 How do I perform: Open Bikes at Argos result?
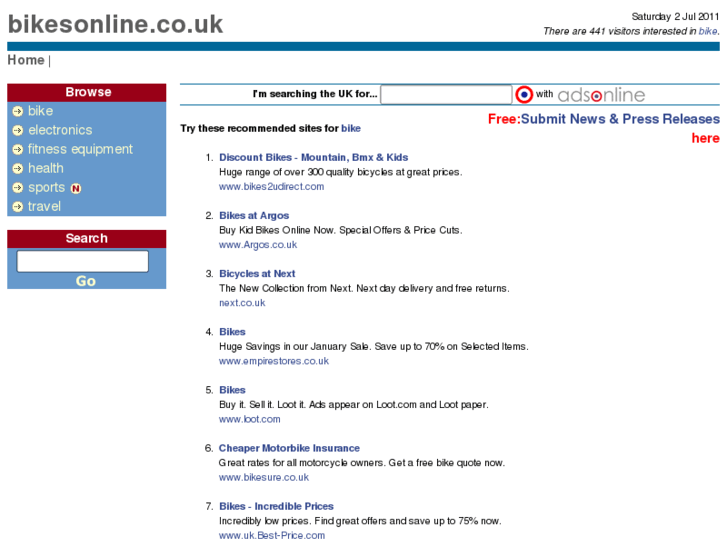point(254,216)
